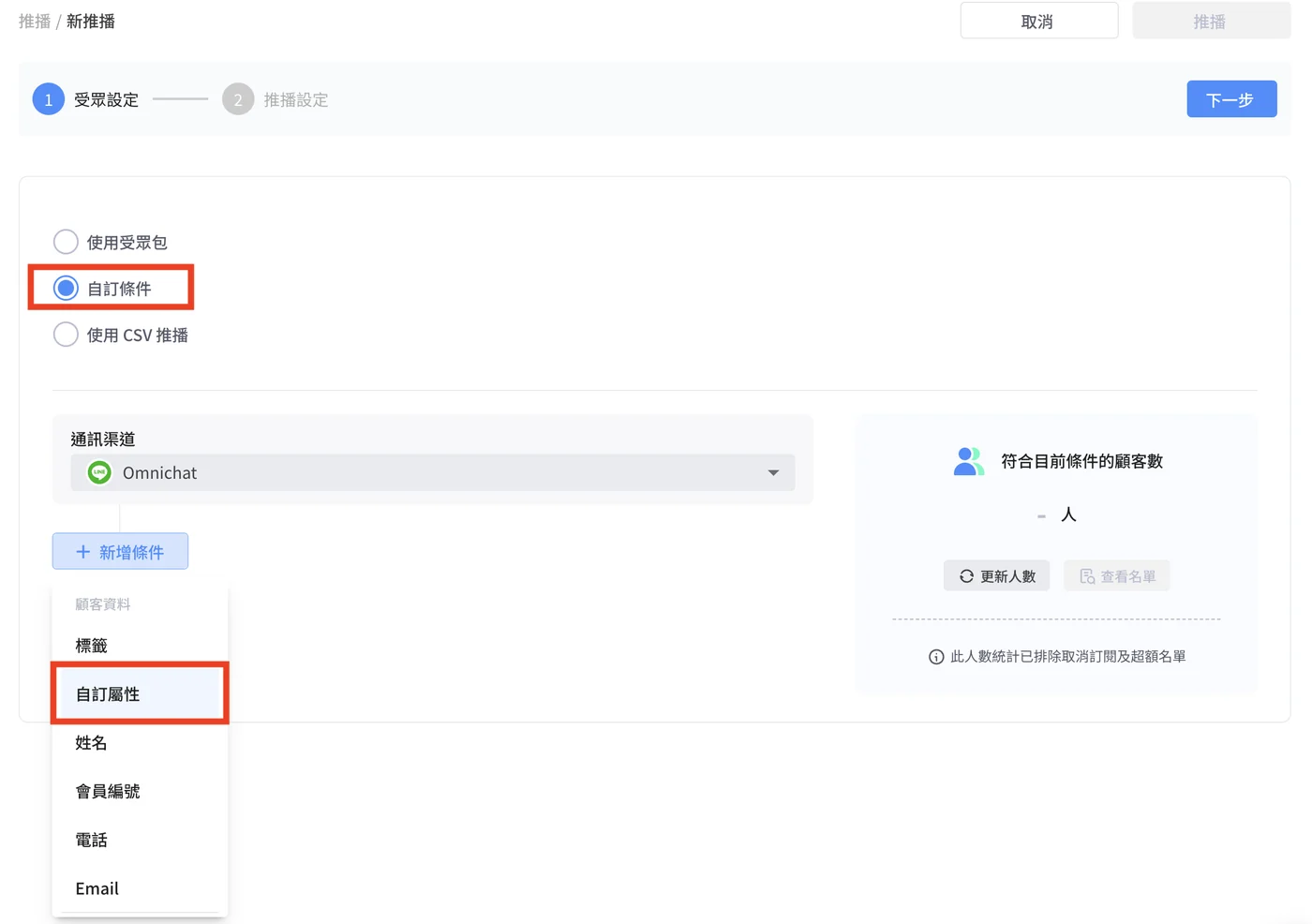
Task: Go to next step with 下一步
Action: (1231, 99)
